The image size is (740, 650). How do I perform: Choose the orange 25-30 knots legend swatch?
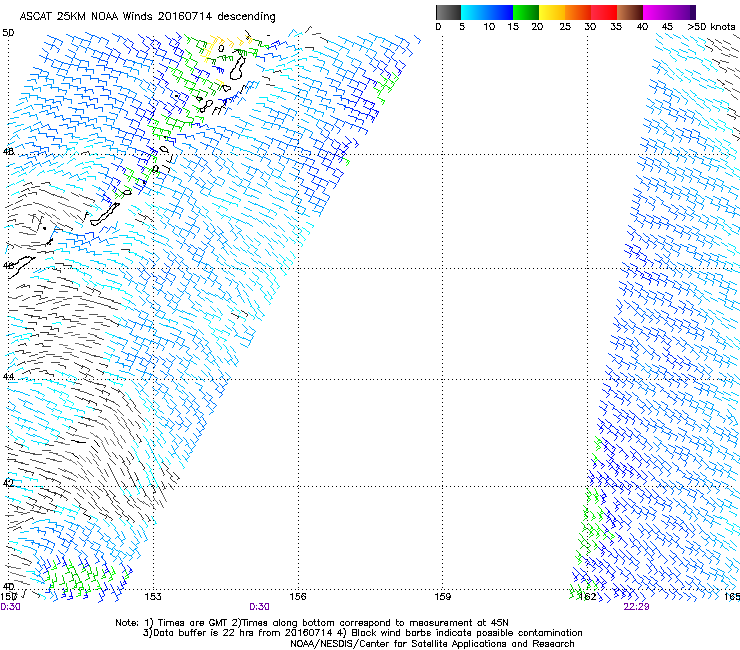(x=578, y=12)
